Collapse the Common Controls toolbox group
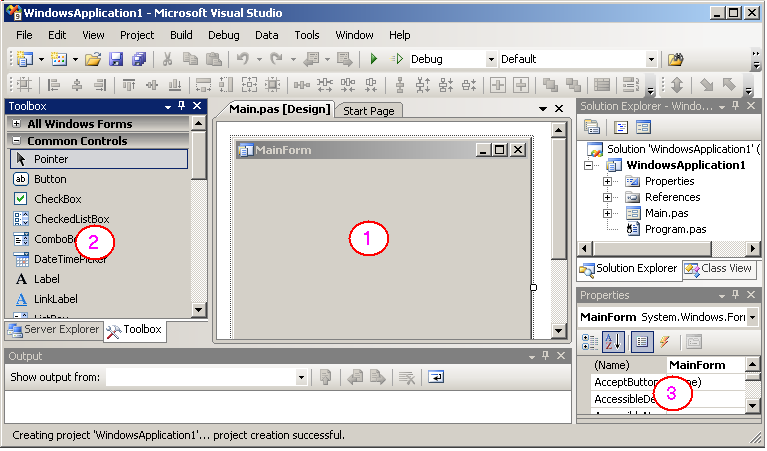The image size is (767, 451). [16, 141]
